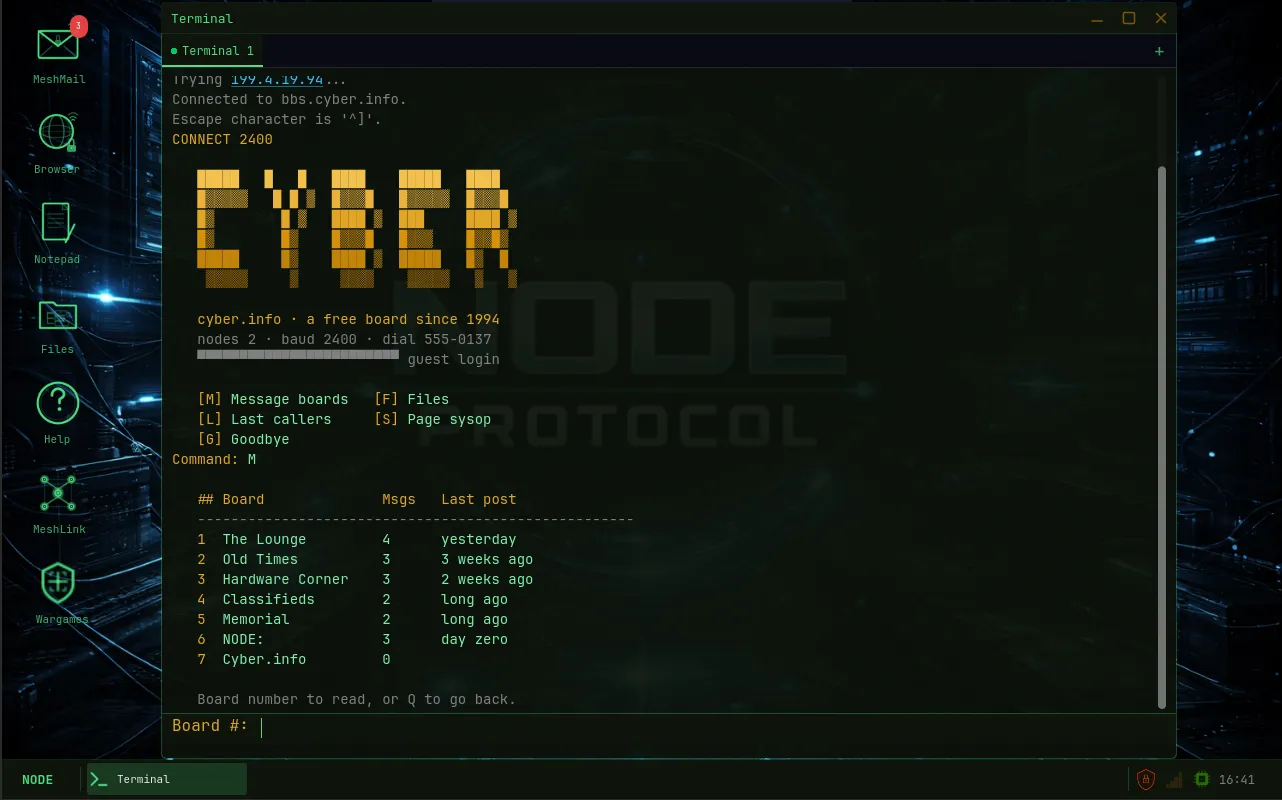Open the Help desktop icon
This screenshot has width=1282, height=800.
pos(57,413)
